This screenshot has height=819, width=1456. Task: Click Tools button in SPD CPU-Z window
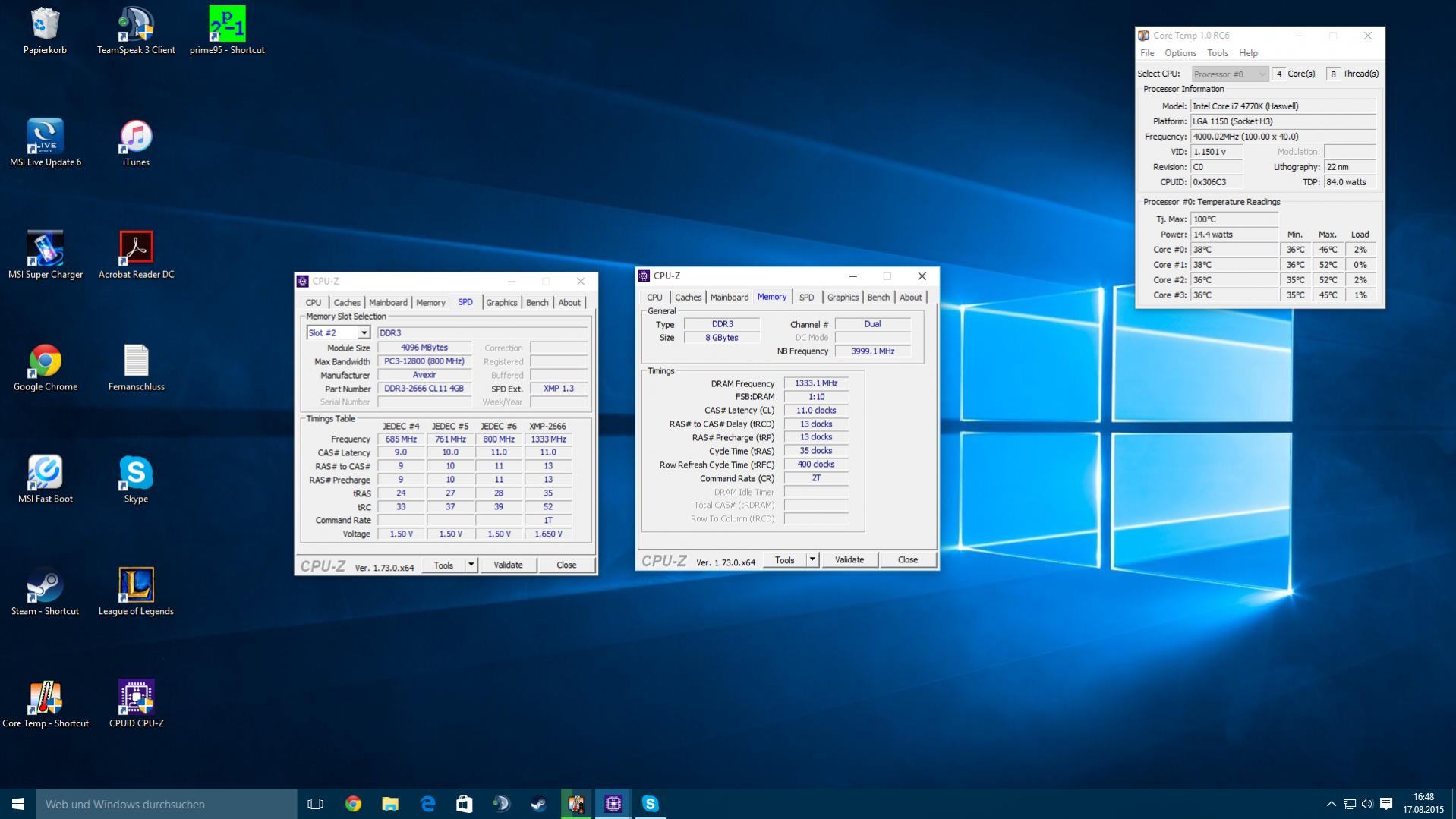point(443,565)
